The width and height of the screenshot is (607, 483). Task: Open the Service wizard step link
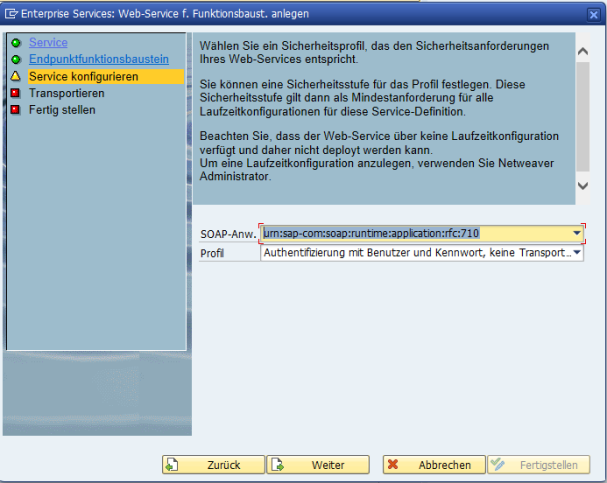(48, 43)
